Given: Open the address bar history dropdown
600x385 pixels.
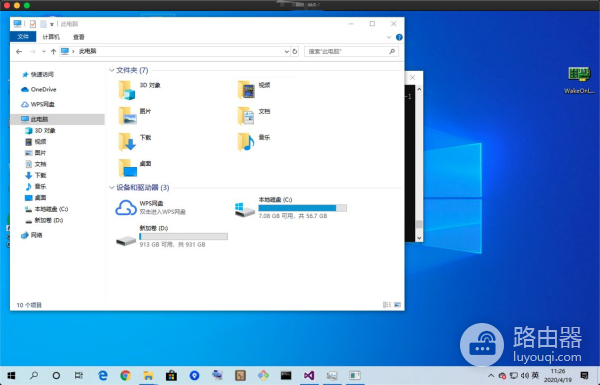Looking at the screenshot, I should 286,51.
